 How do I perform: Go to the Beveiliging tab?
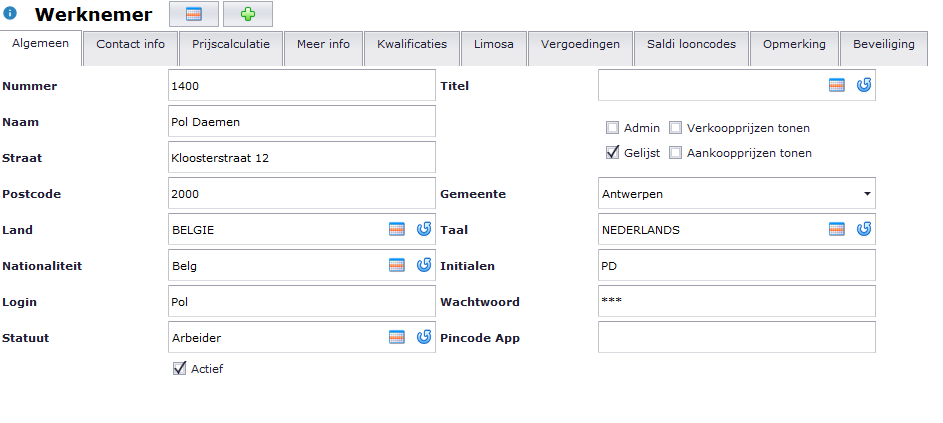883,44
